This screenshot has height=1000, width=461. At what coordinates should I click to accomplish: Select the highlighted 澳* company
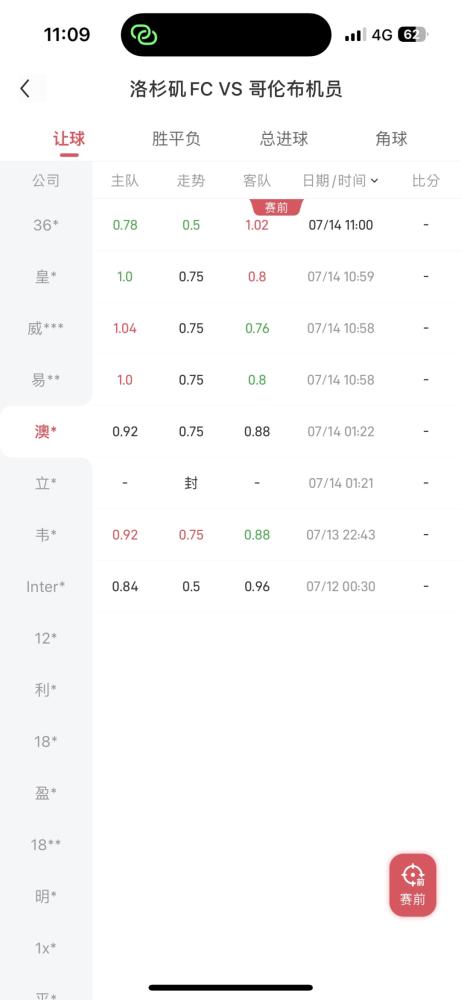click(46, 431)
